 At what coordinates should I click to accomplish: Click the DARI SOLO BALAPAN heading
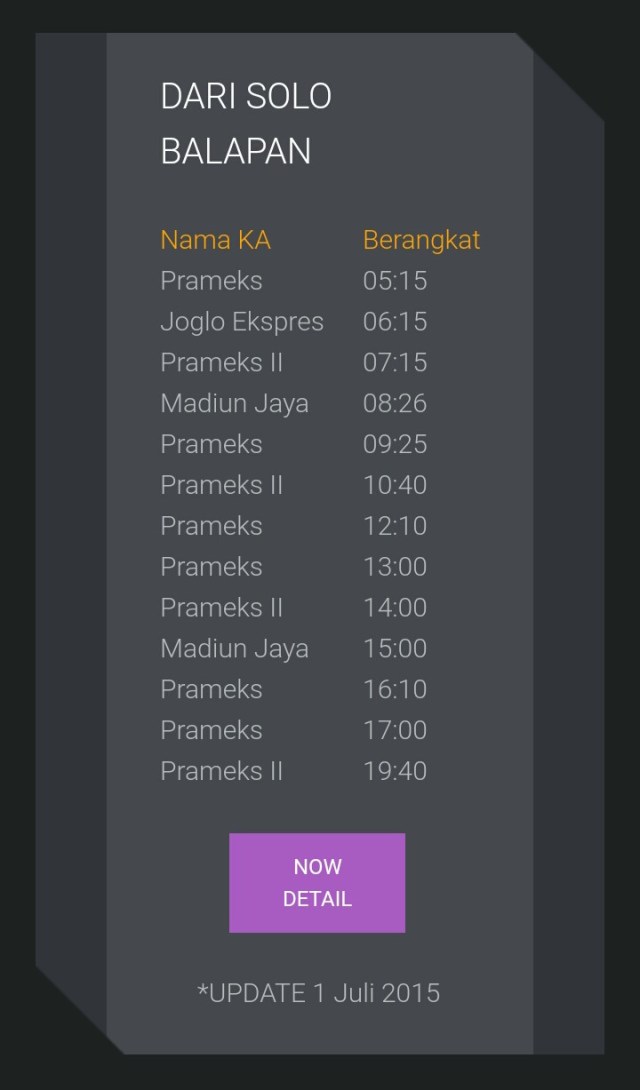click(246, 124)
